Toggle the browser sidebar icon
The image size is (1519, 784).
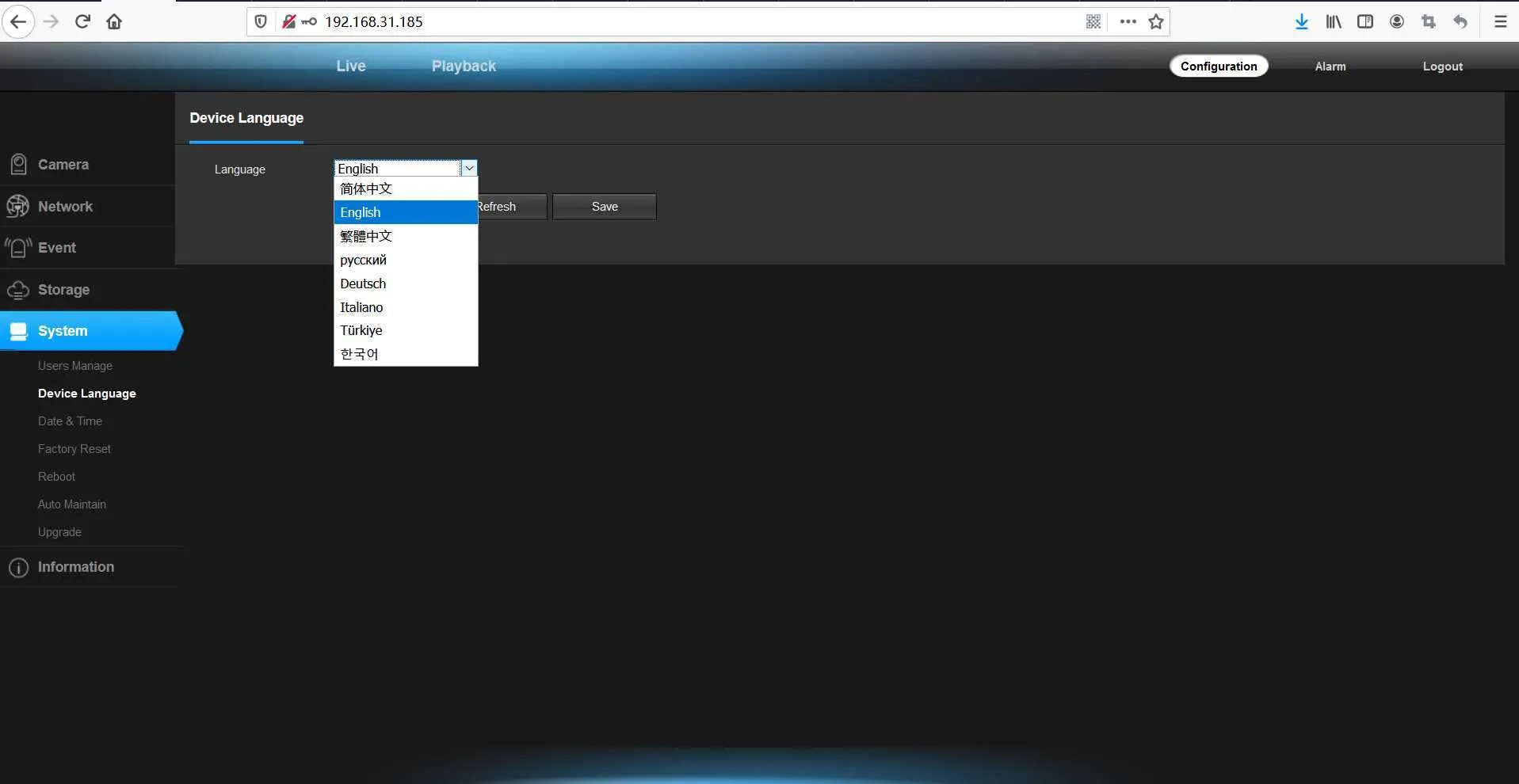tap(1365, 21)
